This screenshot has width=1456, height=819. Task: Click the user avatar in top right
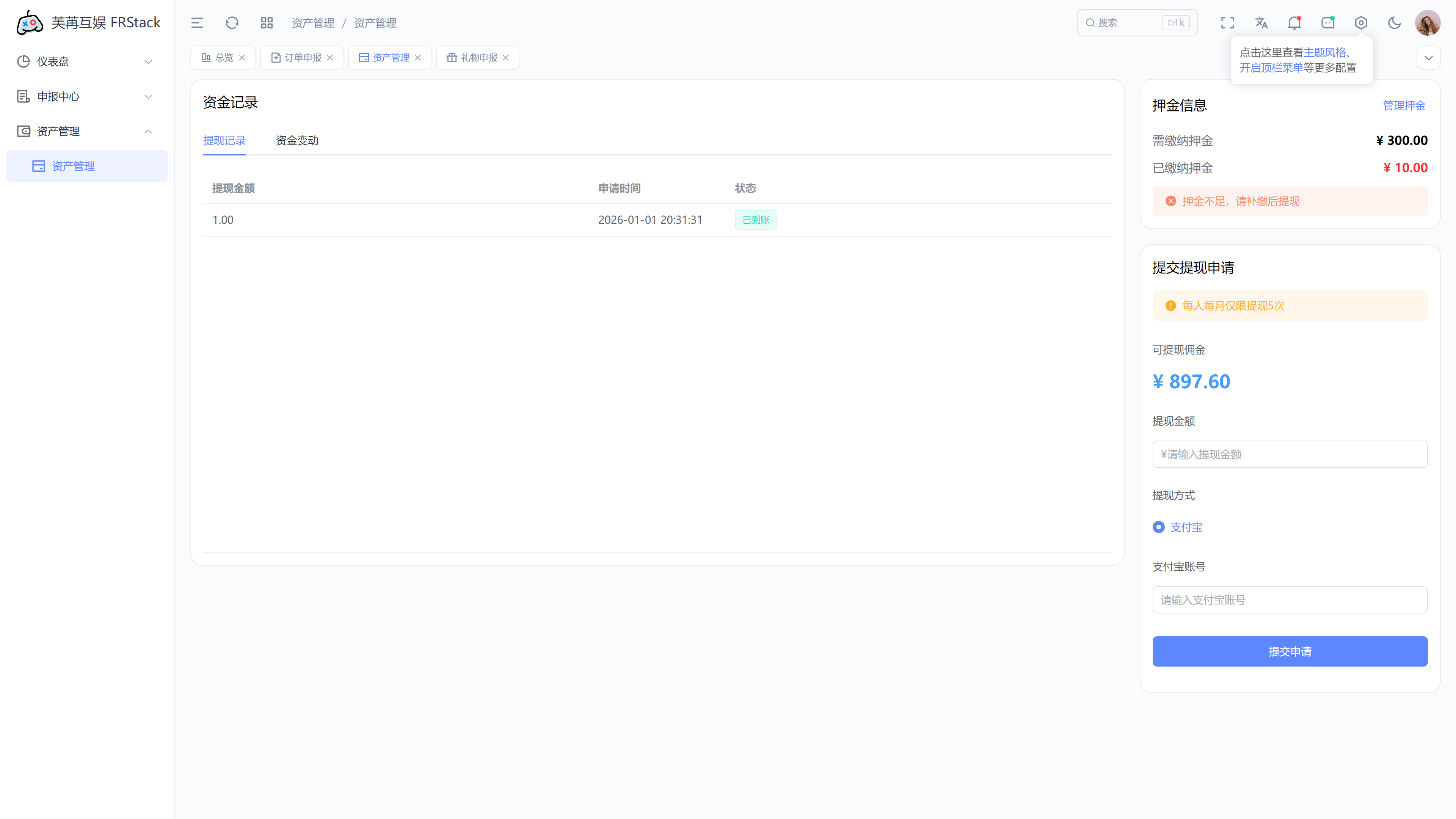[1427, 23]
